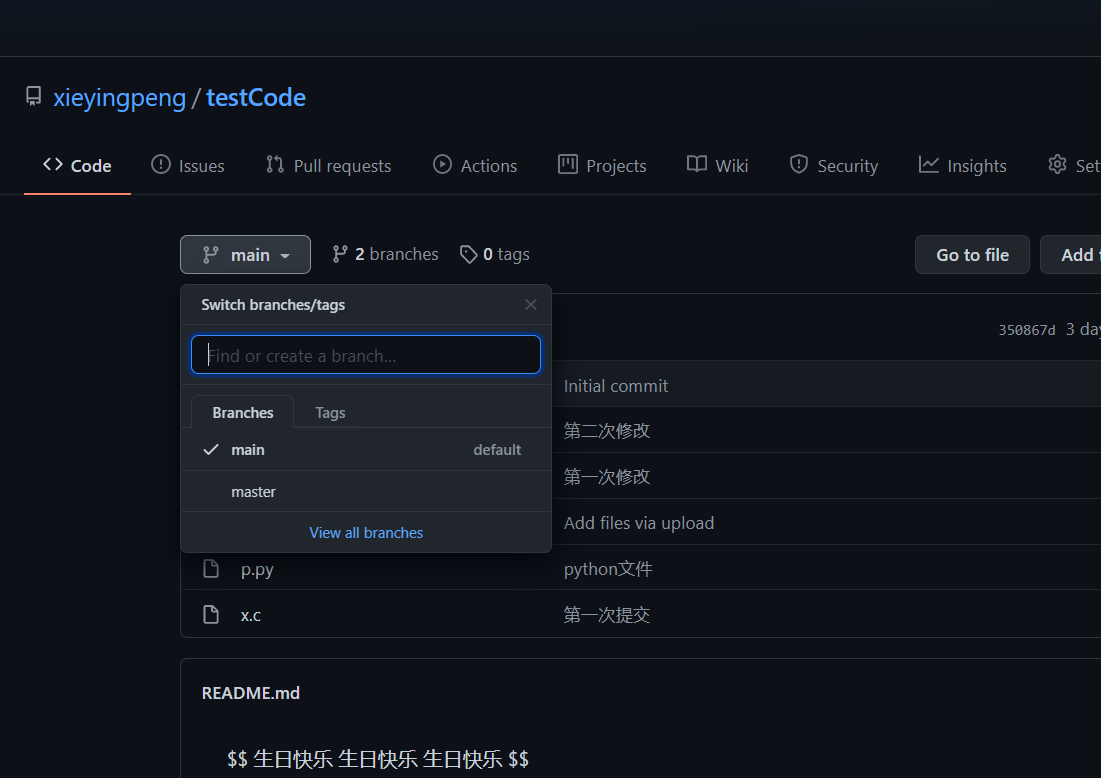
Task: Open the 第一次提交 commit message
Action: point(607,615)
